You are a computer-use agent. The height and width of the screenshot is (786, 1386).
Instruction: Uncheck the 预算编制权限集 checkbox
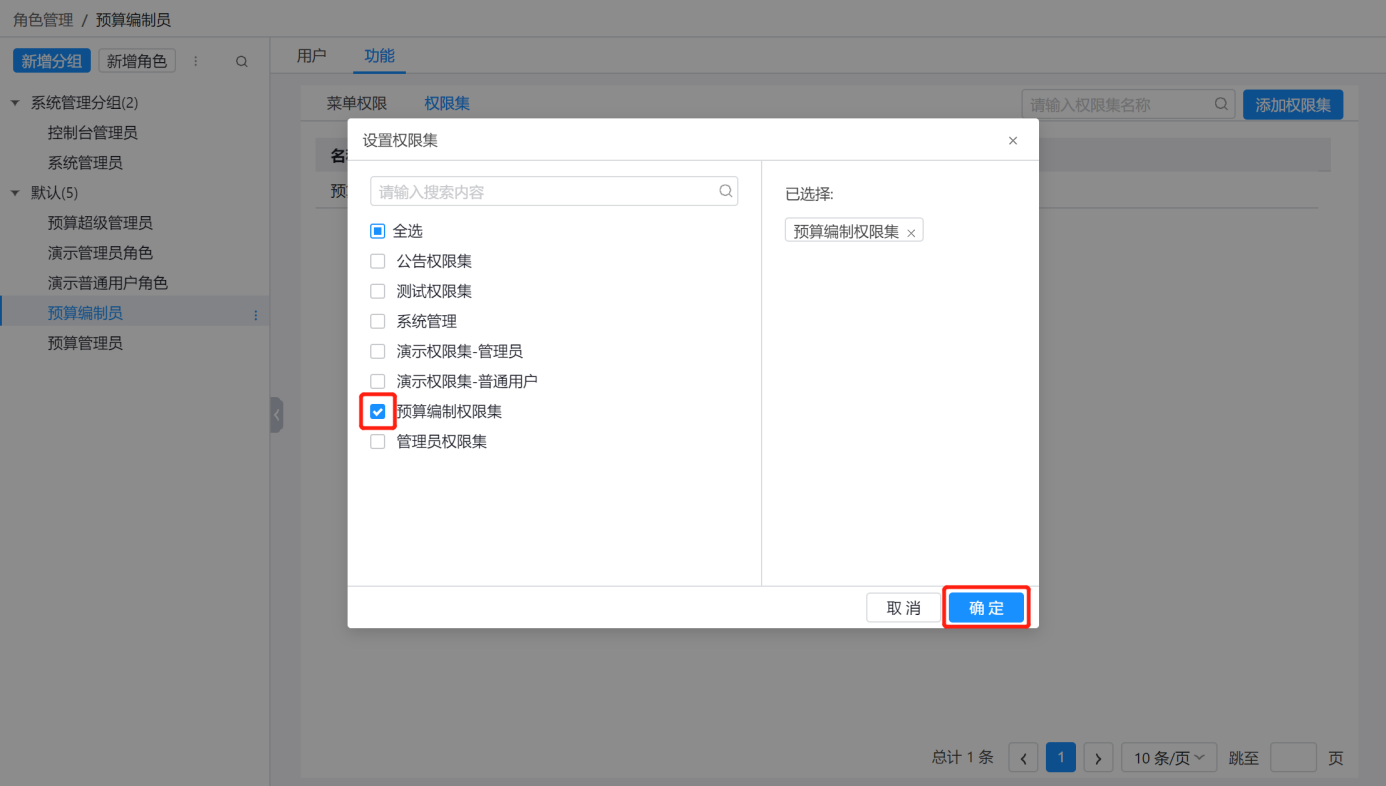click(378, 411)
